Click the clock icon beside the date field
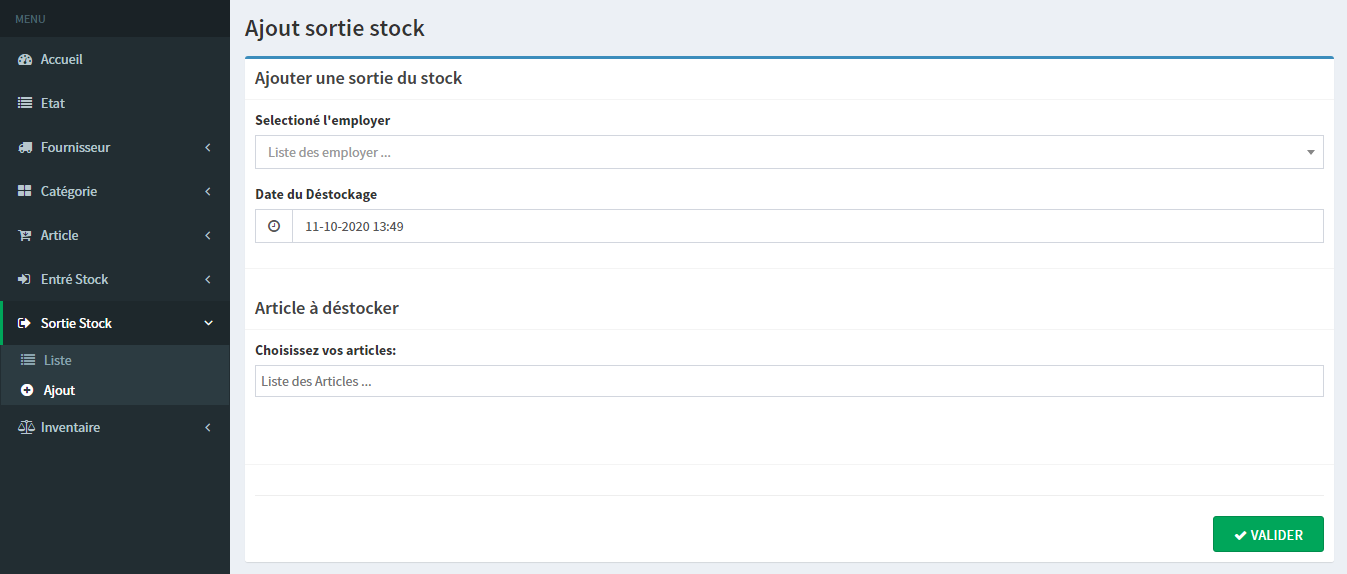This screenshot has height=574, width=1347. point(274,227)
